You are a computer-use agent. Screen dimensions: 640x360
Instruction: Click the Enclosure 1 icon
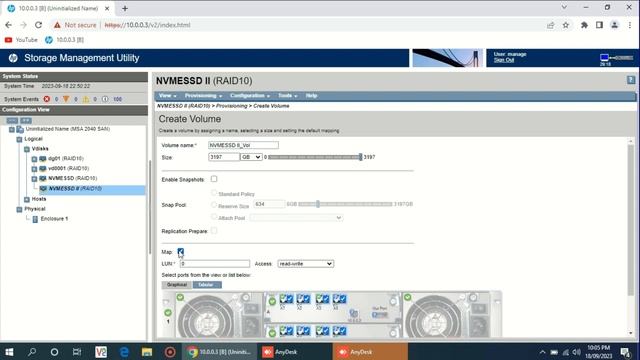point(35,219)
